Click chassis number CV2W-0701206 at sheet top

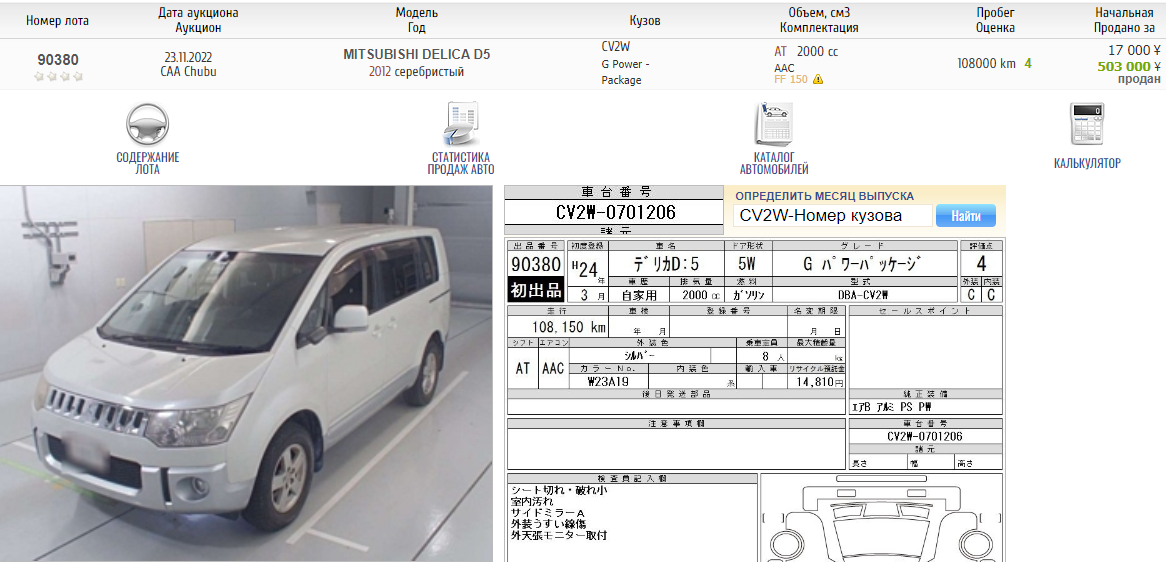[x=616, y=213]
